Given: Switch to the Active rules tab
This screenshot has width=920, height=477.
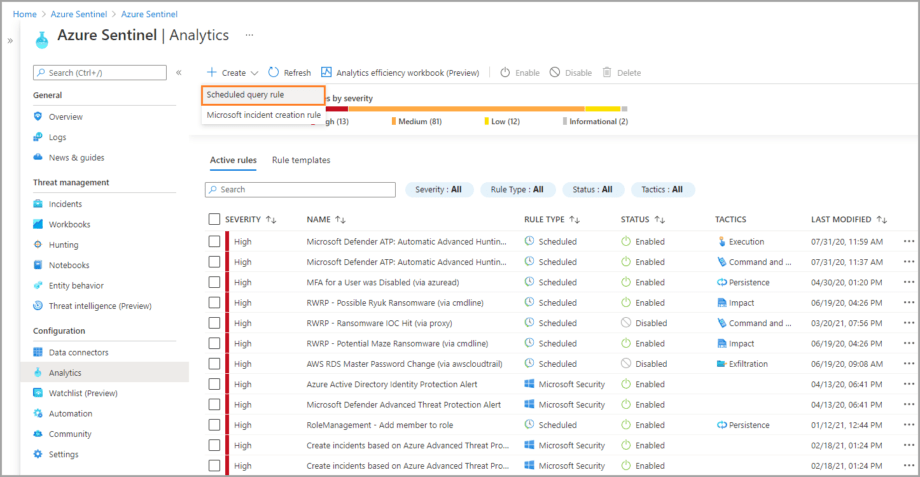Looking at the screenshot, I should (x=233, y=160).
